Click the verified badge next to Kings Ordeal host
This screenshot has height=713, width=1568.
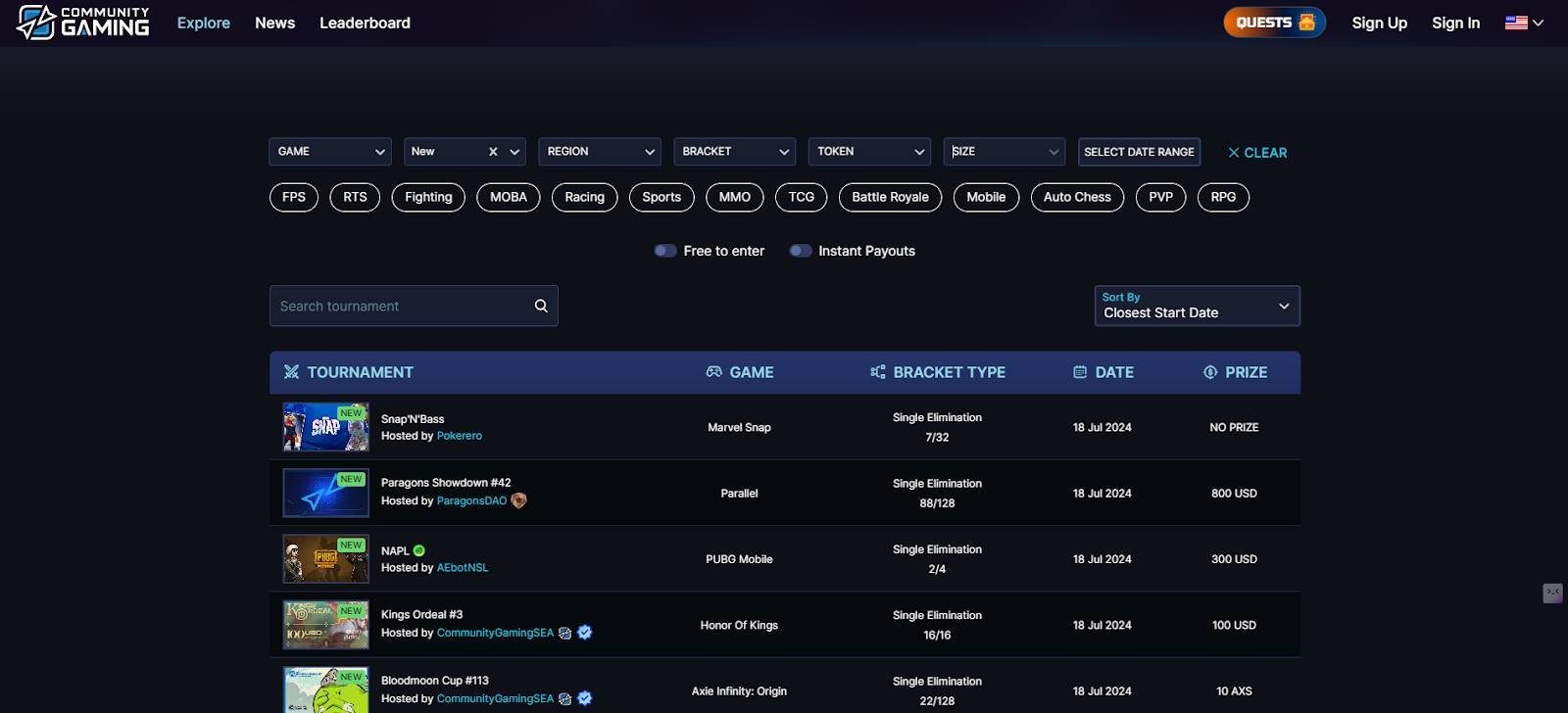[x=585, y=633]
